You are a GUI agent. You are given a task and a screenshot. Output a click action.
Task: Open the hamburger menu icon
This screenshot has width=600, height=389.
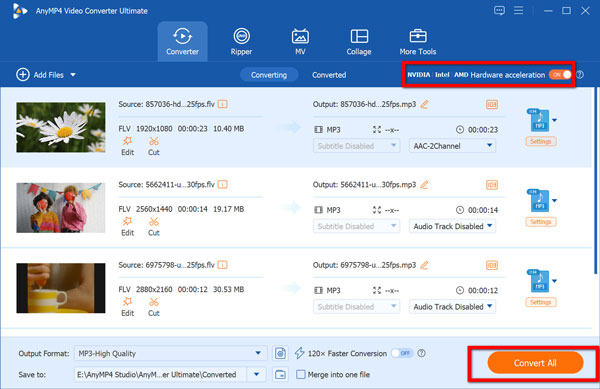click(518, 10)
